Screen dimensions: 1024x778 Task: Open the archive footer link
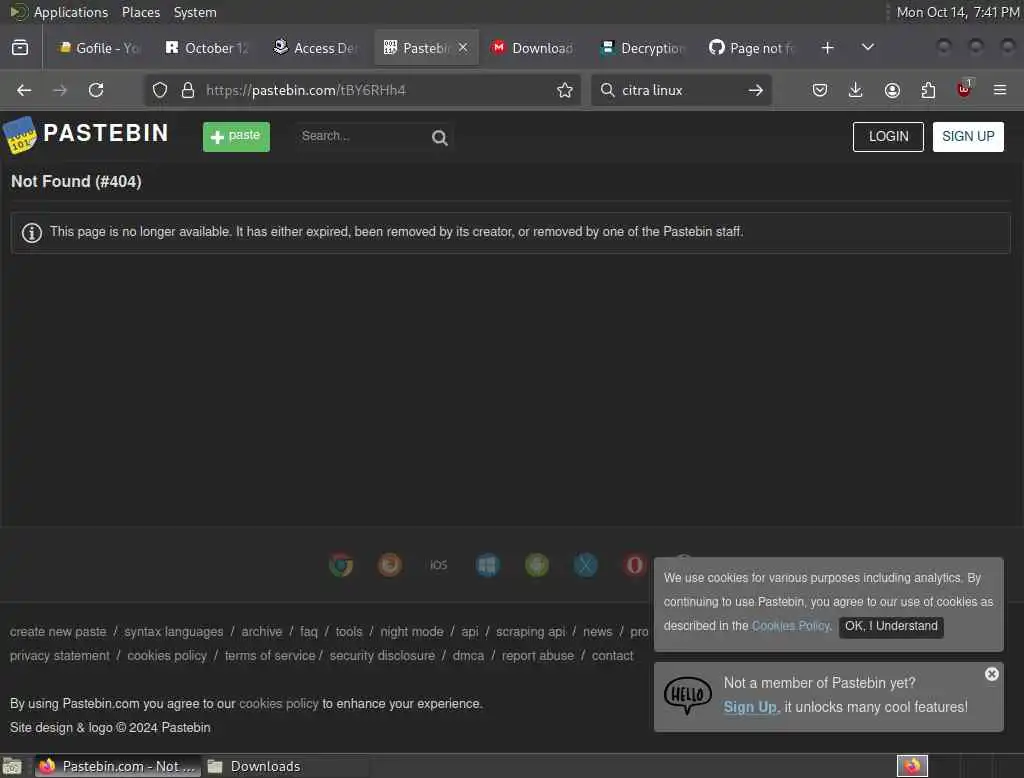[x=262, y=632]
